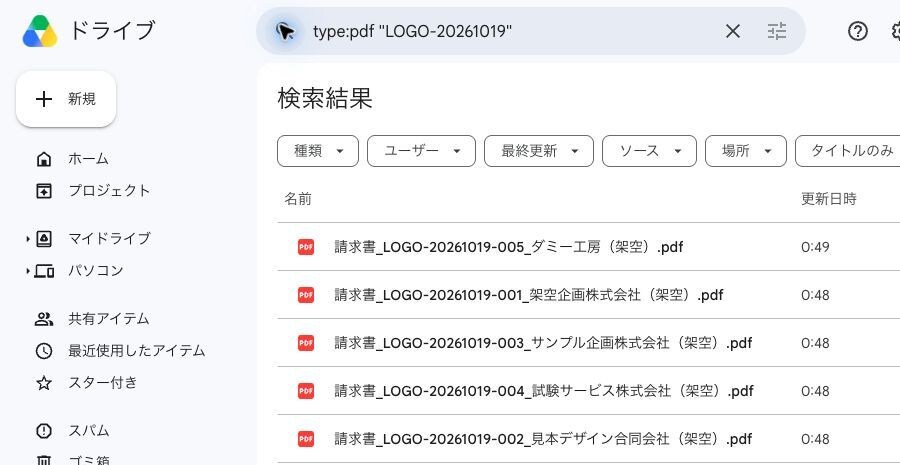Click the search icon in search bar
This screenshot has height=465, width=900.
[x=285, y=31]
